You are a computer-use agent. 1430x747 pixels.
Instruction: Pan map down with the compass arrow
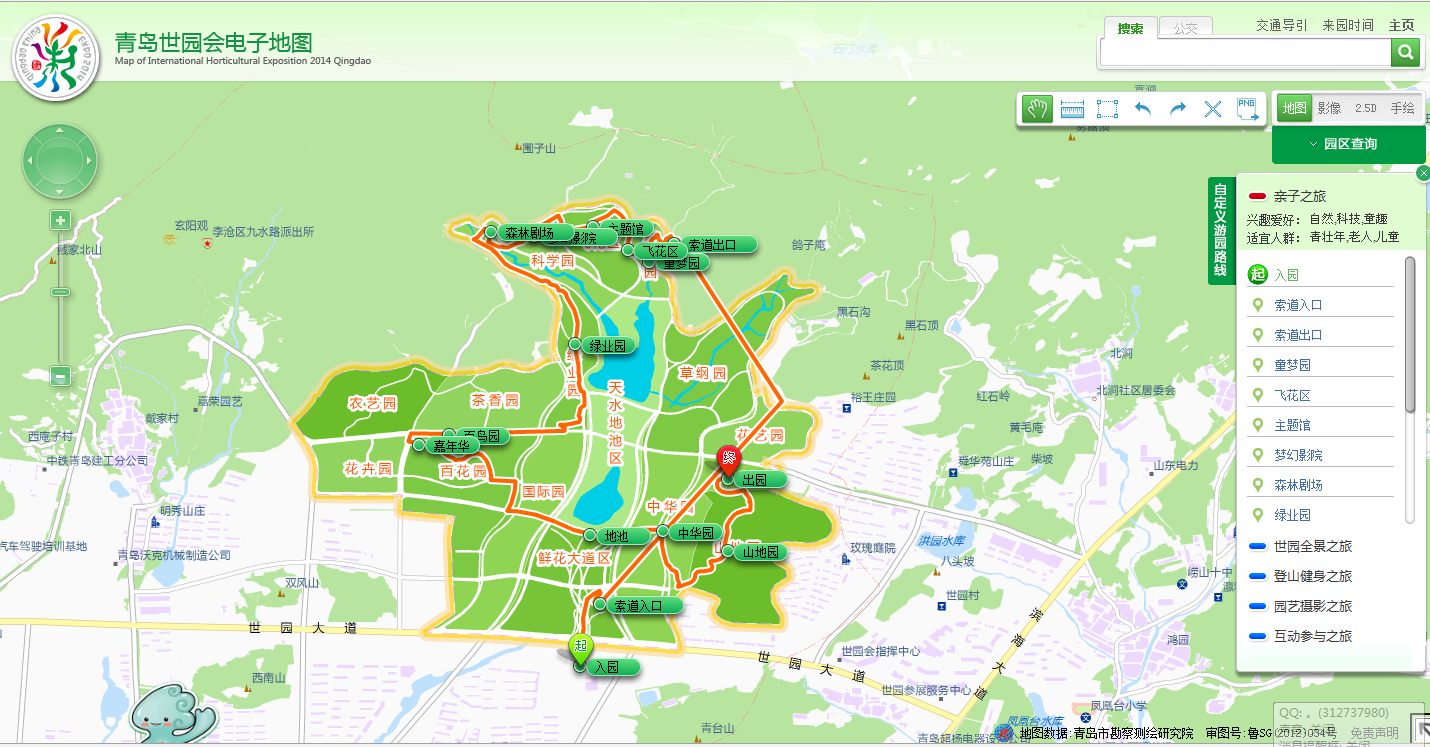[x=60, y=192]
